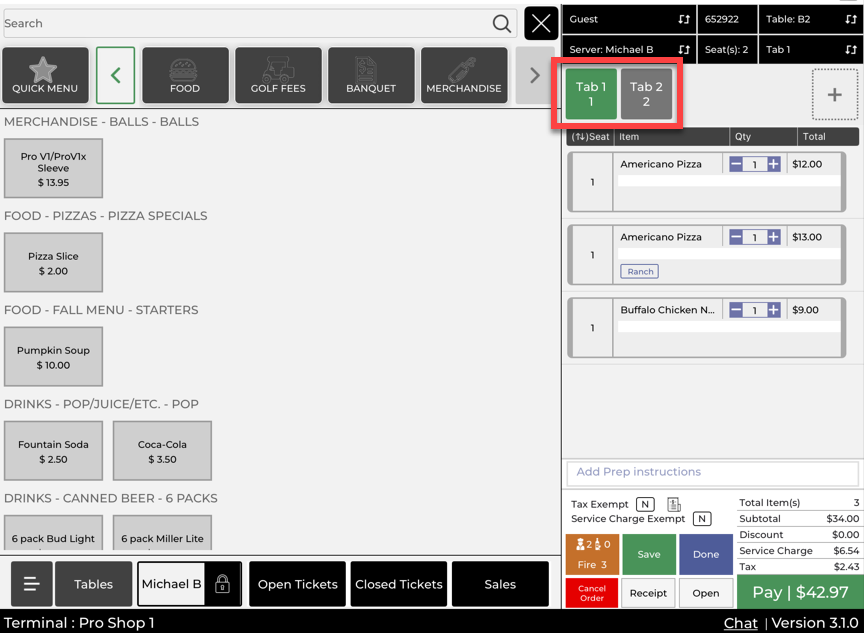This screenshot has width=864, height=633.
Task: Click the lock icon beside Michael B
Action: [222, 584]
